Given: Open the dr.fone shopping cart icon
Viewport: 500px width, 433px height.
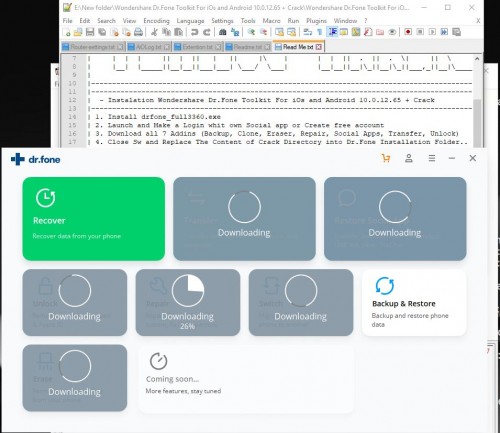Looking at the screenshot, I should coord(386,158).
